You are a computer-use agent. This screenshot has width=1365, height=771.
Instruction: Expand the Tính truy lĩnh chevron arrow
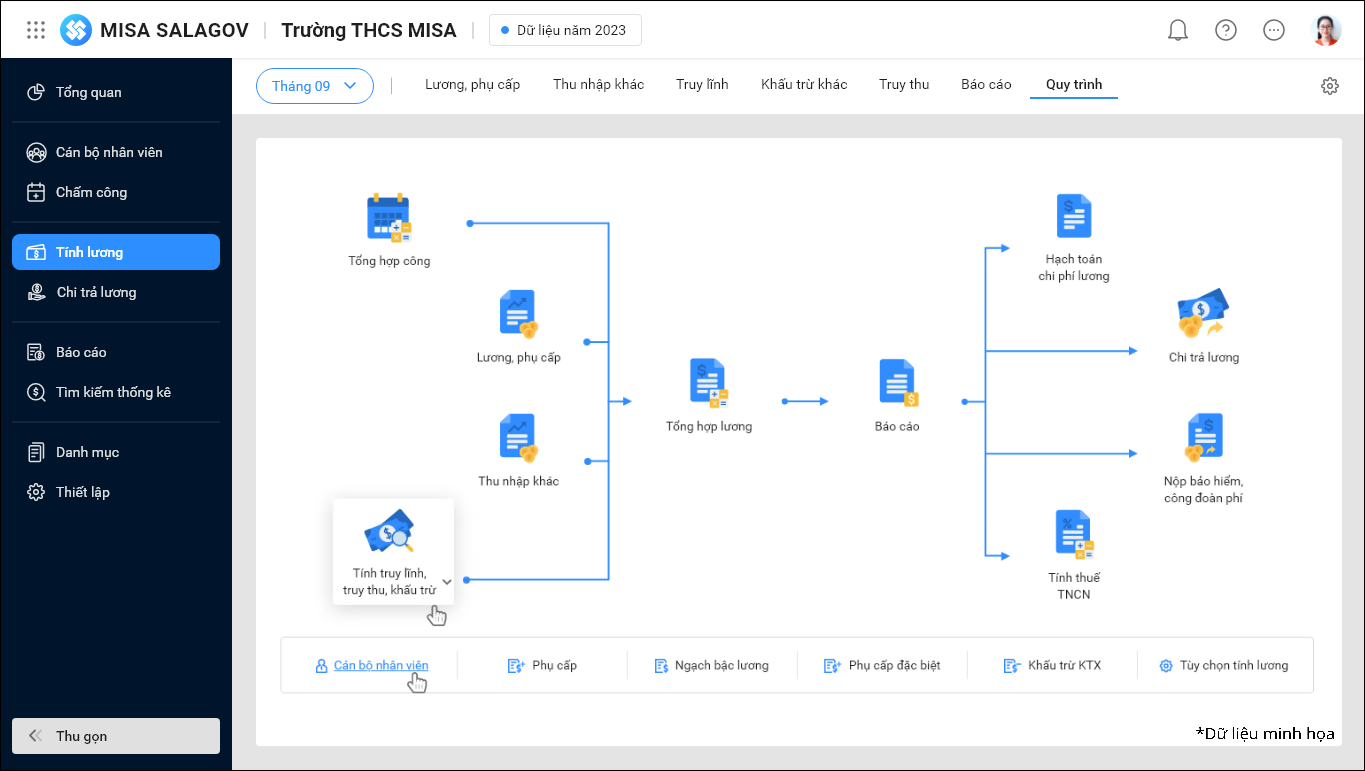pyautogui.click(x=447, y=581)
